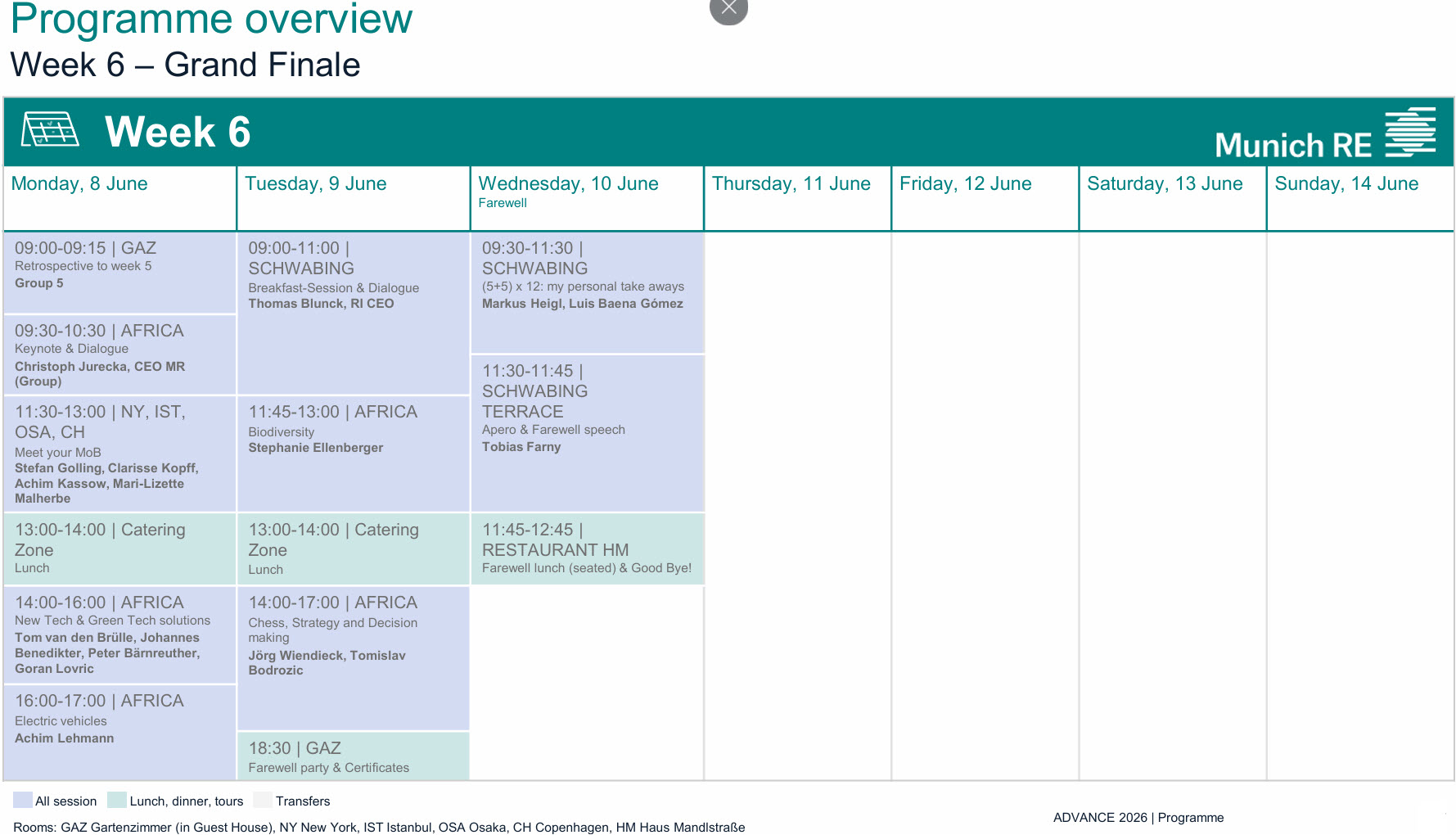
Task: Click the 'All session' blue legend swatch
Action: pyautogui.click(x=21, y=800)
